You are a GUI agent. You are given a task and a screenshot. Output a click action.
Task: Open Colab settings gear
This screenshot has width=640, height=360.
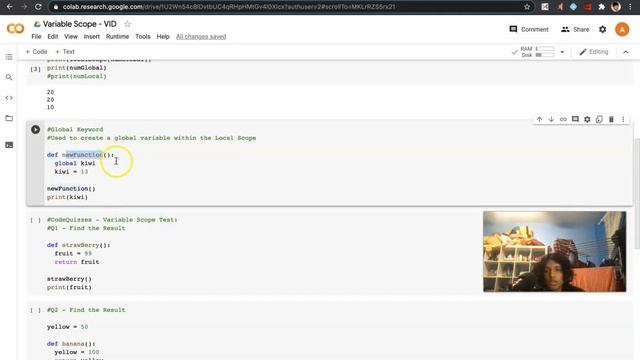(602, 29)
